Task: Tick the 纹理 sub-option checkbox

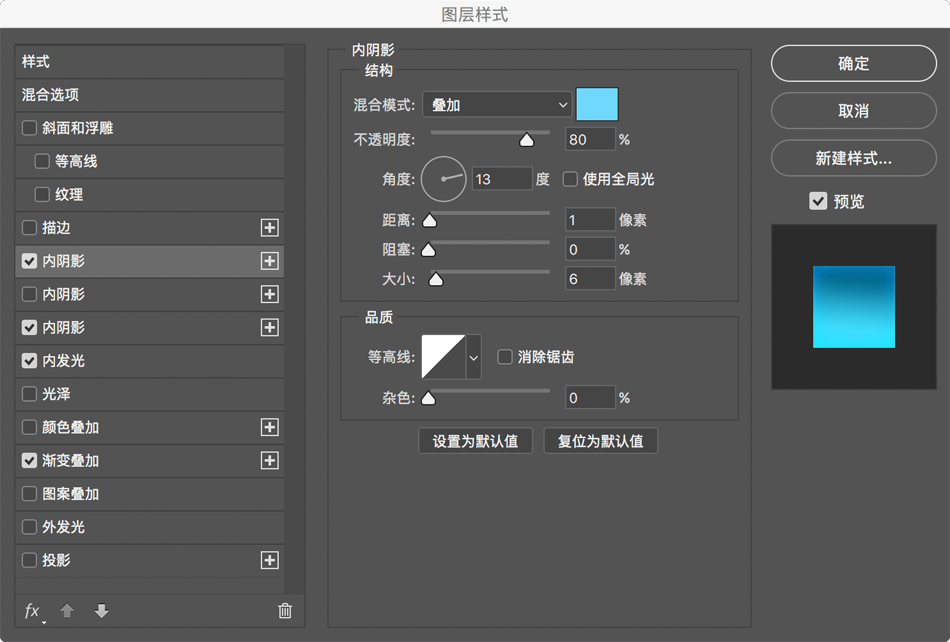Action: pyautogui.click(x=42, y=194)
